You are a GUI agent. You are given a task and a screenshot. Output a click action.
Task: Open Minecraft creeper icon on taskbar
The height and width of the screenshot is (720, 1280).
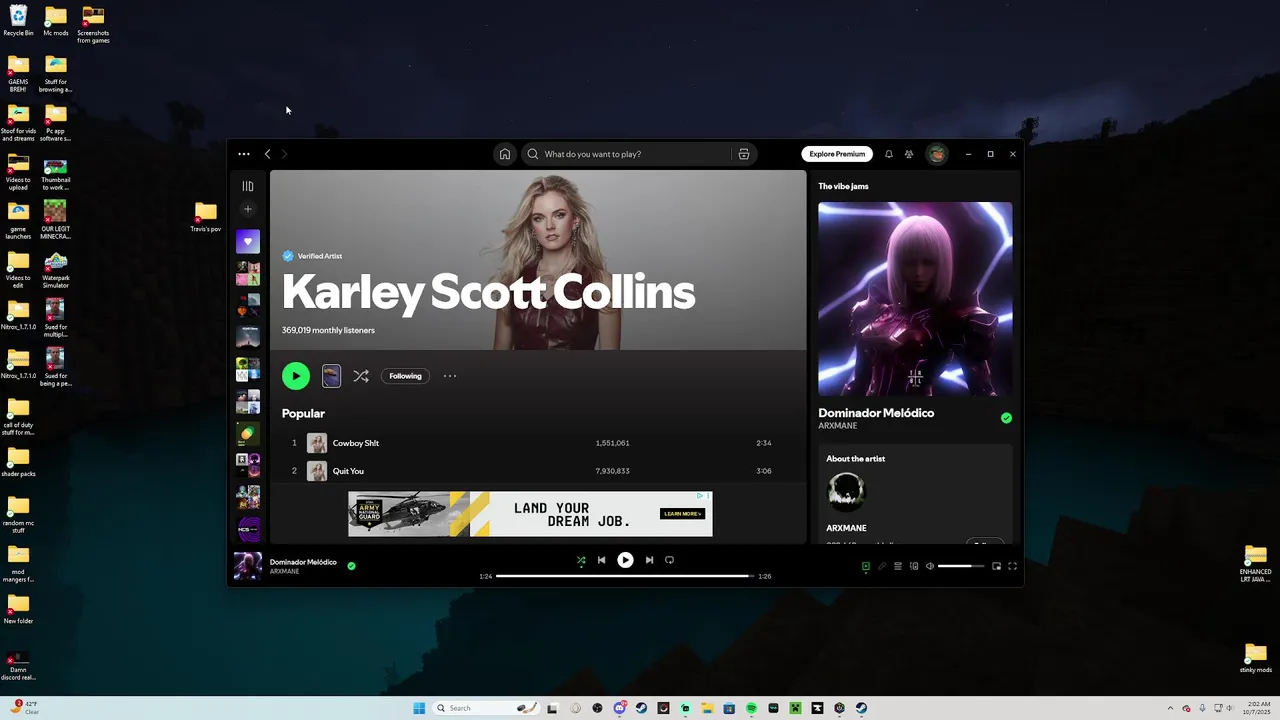[795, 708]
